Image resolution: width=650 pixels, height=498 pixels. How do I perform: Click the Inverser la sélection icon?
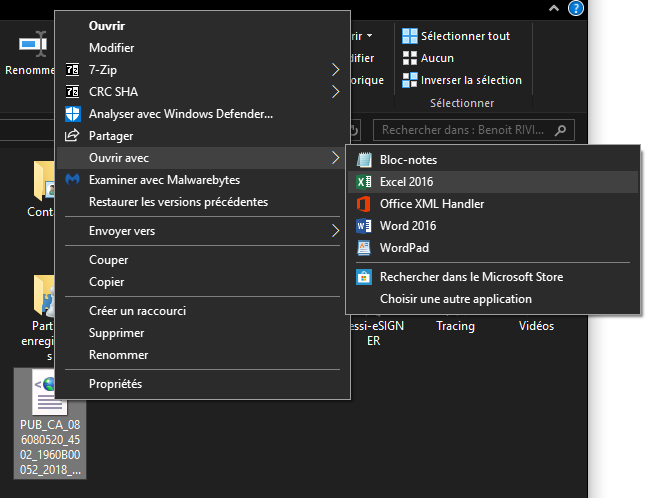tap(410, 80)
